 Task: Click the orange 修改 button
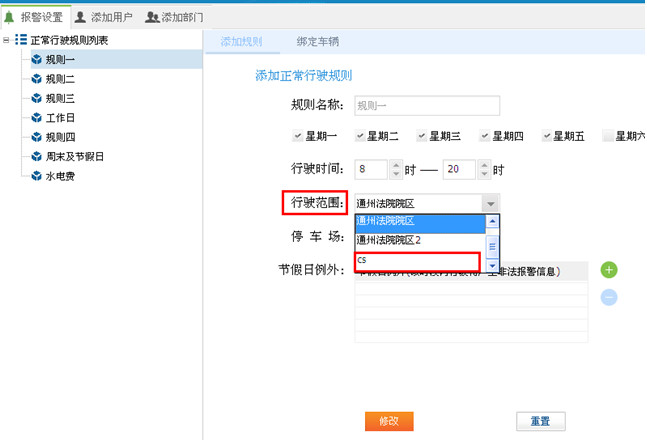(x=389, y=421)
